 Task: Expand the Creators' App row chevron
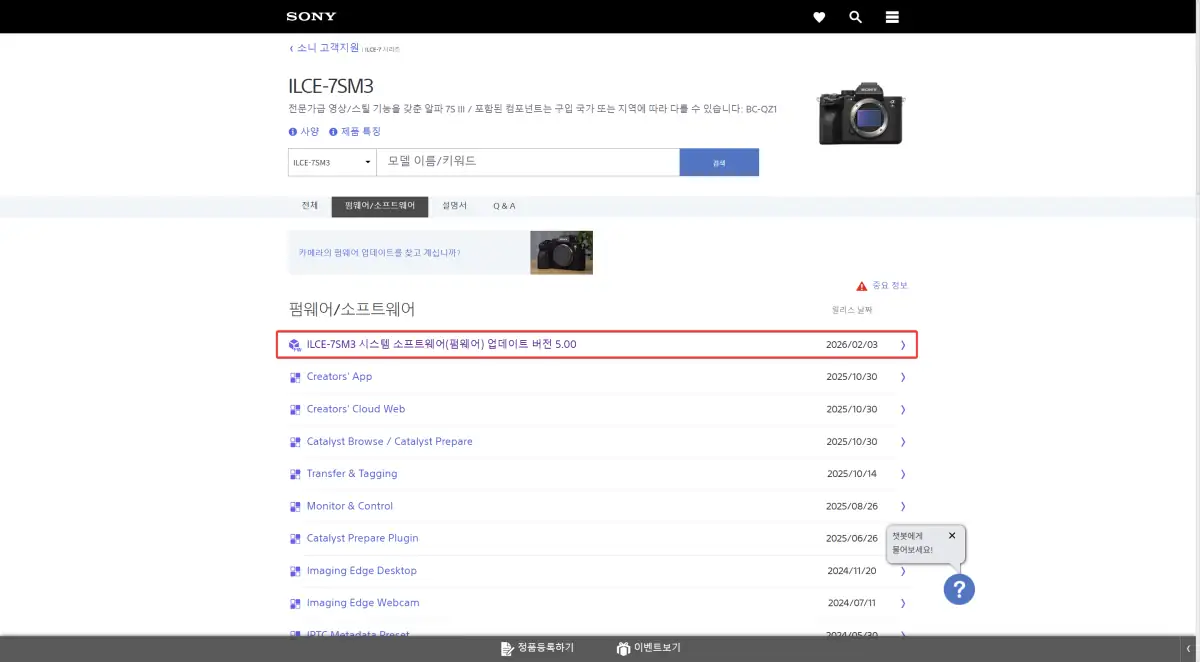click(x=902, y=377)
